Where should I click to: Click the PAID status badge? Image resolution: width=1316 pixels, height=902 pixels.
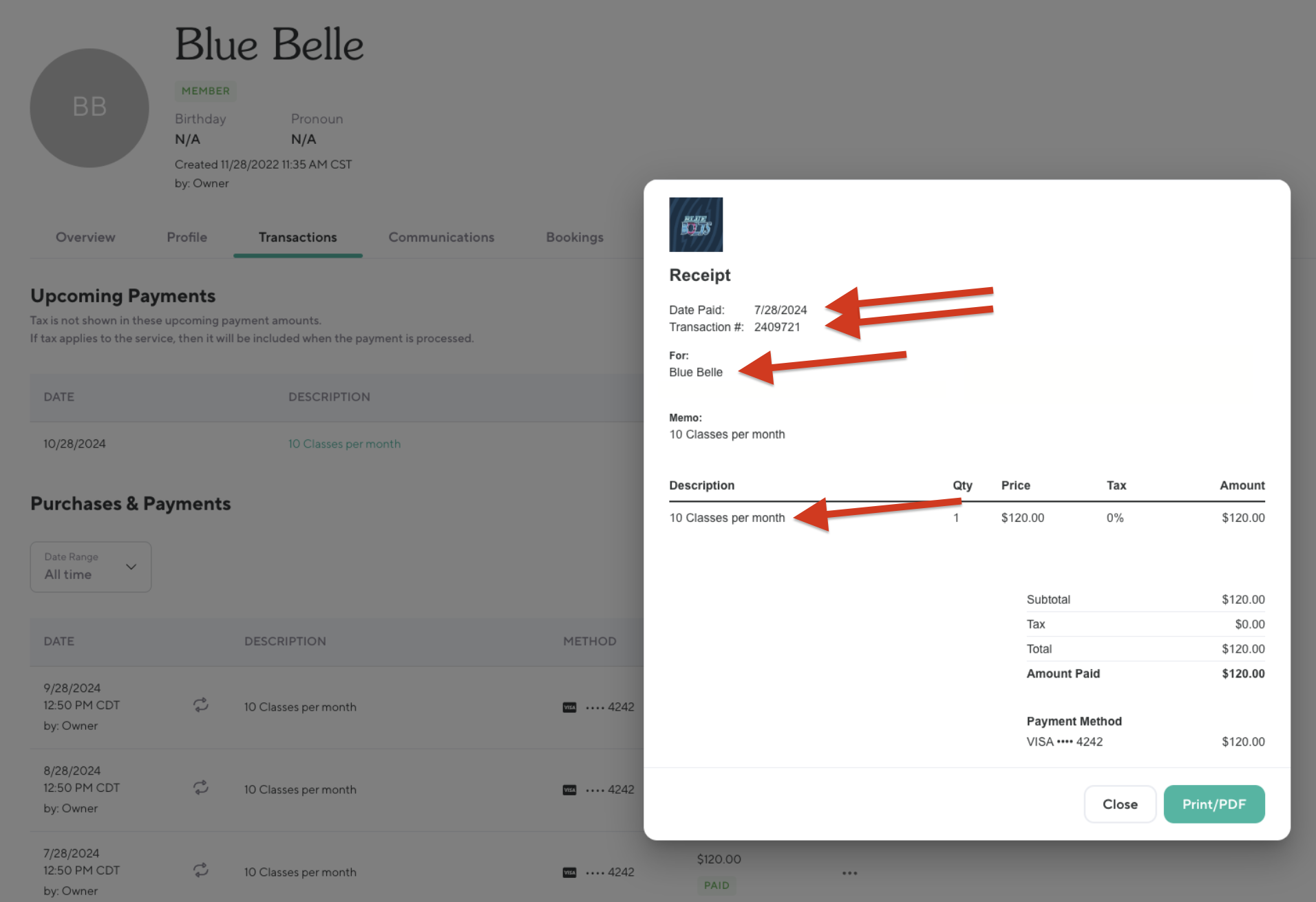(716, 885)
